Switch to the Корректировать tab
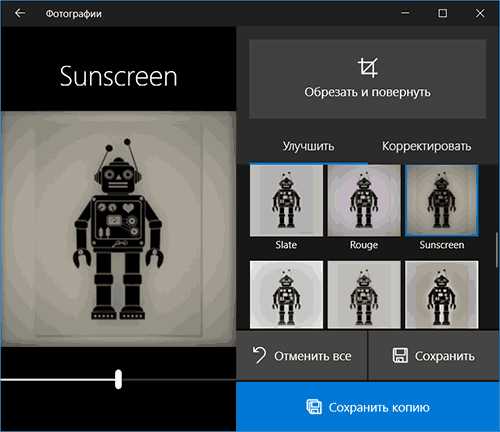The width and height of the screenshot is (500, 432). click(427, 146)
